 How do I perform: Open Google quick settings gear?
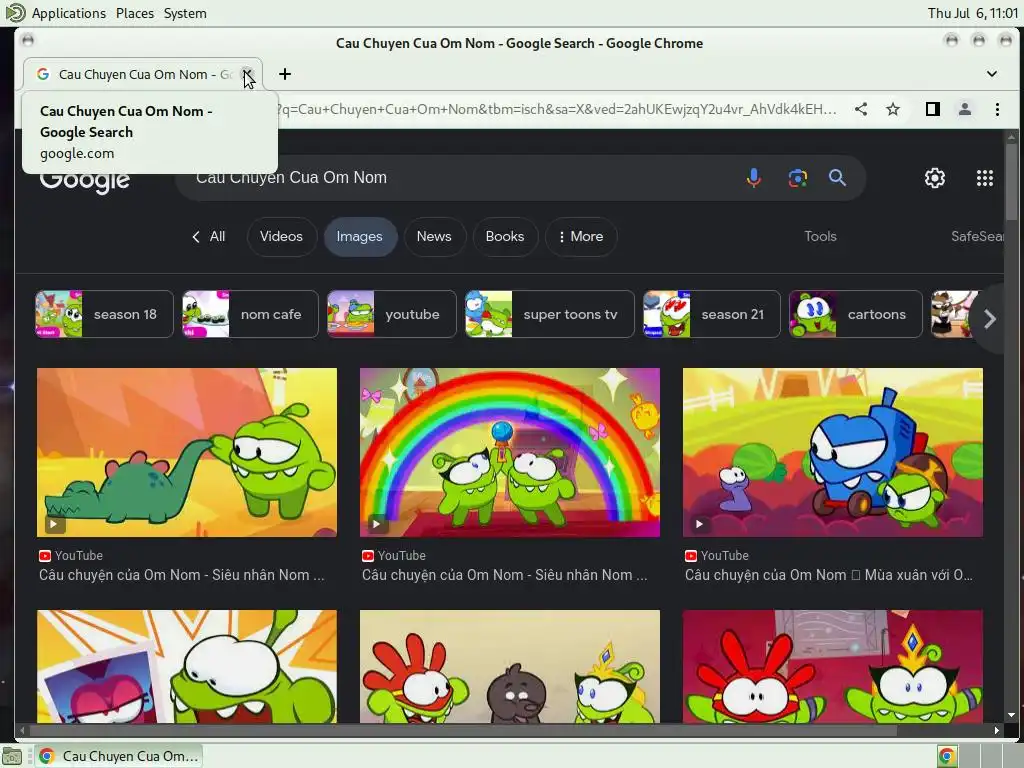(935, 178)
